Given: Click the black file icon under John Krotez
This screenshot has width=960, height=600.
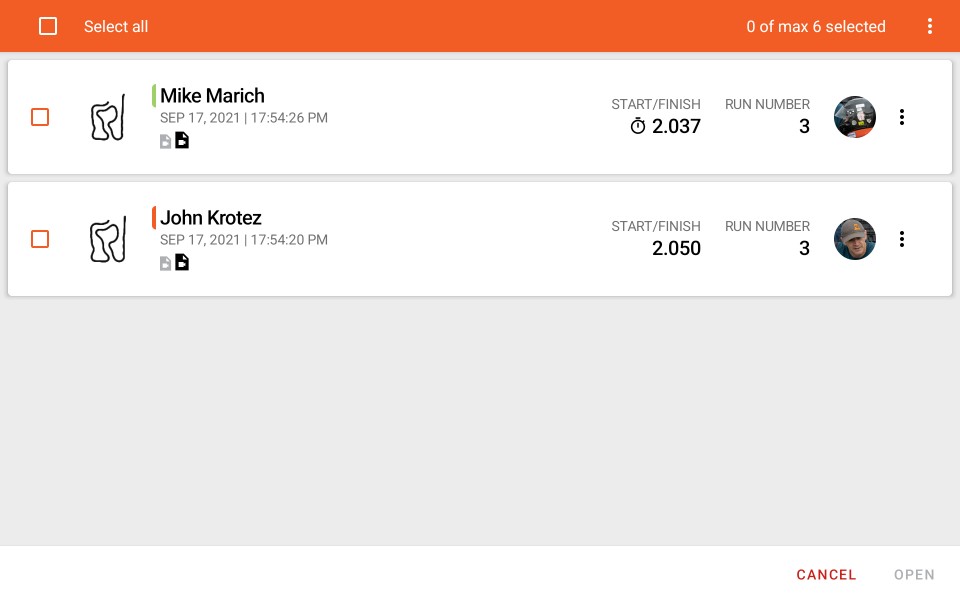Looking at the screenshot, I should (x=182, y=262).
